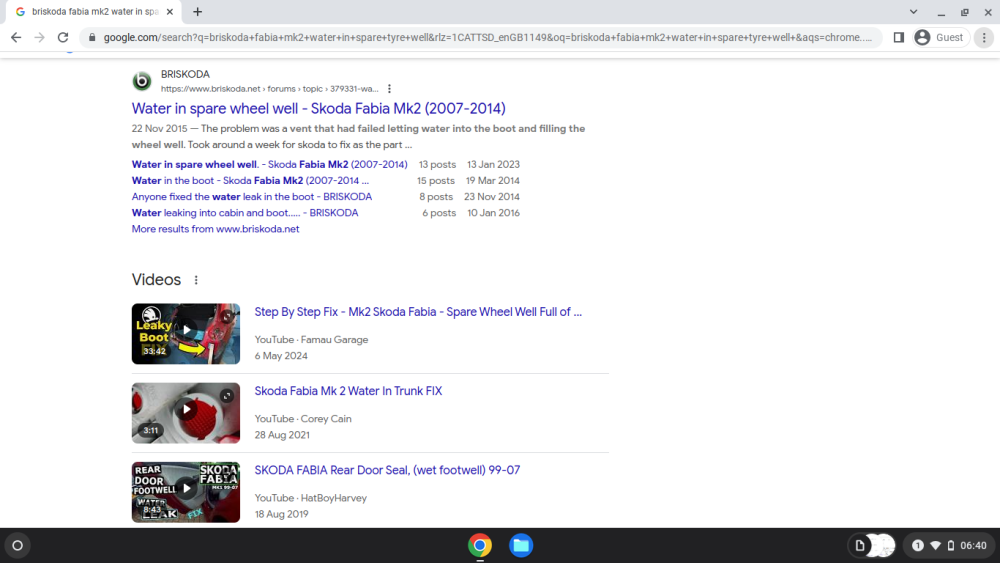Image resolution: width=1000 pixels, height=563 pixels.
Task: Expand preview icon on Leaky Boot thumbnail
Action: click(227, 316)
